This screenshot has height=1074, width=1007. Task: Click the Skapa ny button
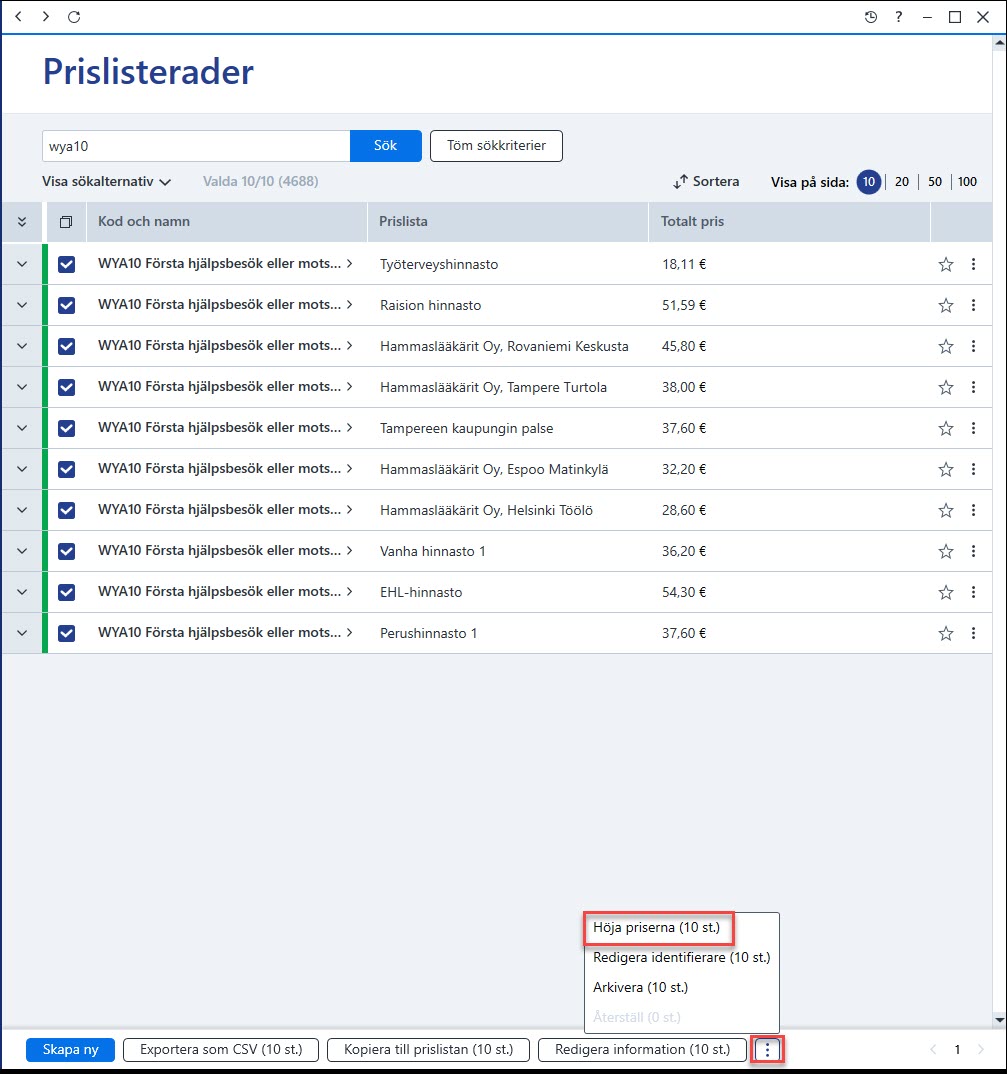click(x=71, y=1049)
